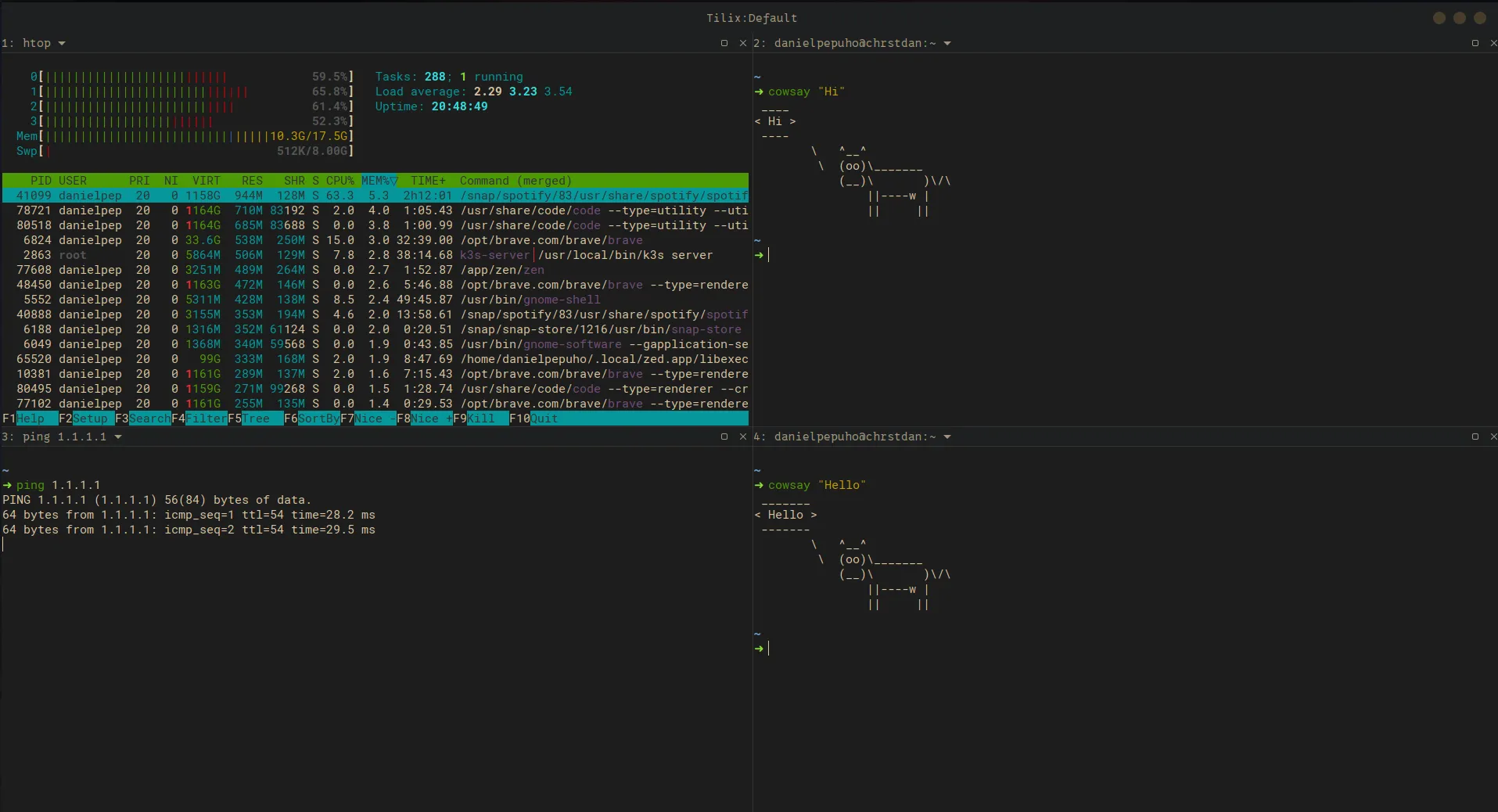Select snap-store process row 6188
Viewport: 1498px width, 812px height.
click(x=375, y=329)
